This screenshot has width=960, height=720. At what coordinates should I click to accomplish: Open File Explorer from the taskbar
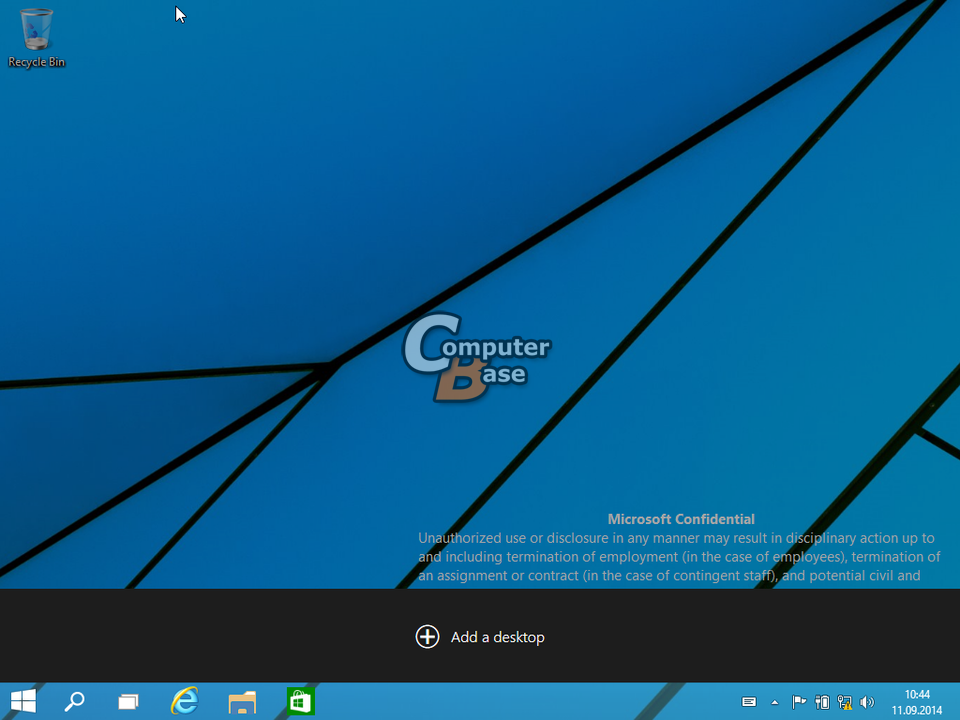click(x=242, y=702)
